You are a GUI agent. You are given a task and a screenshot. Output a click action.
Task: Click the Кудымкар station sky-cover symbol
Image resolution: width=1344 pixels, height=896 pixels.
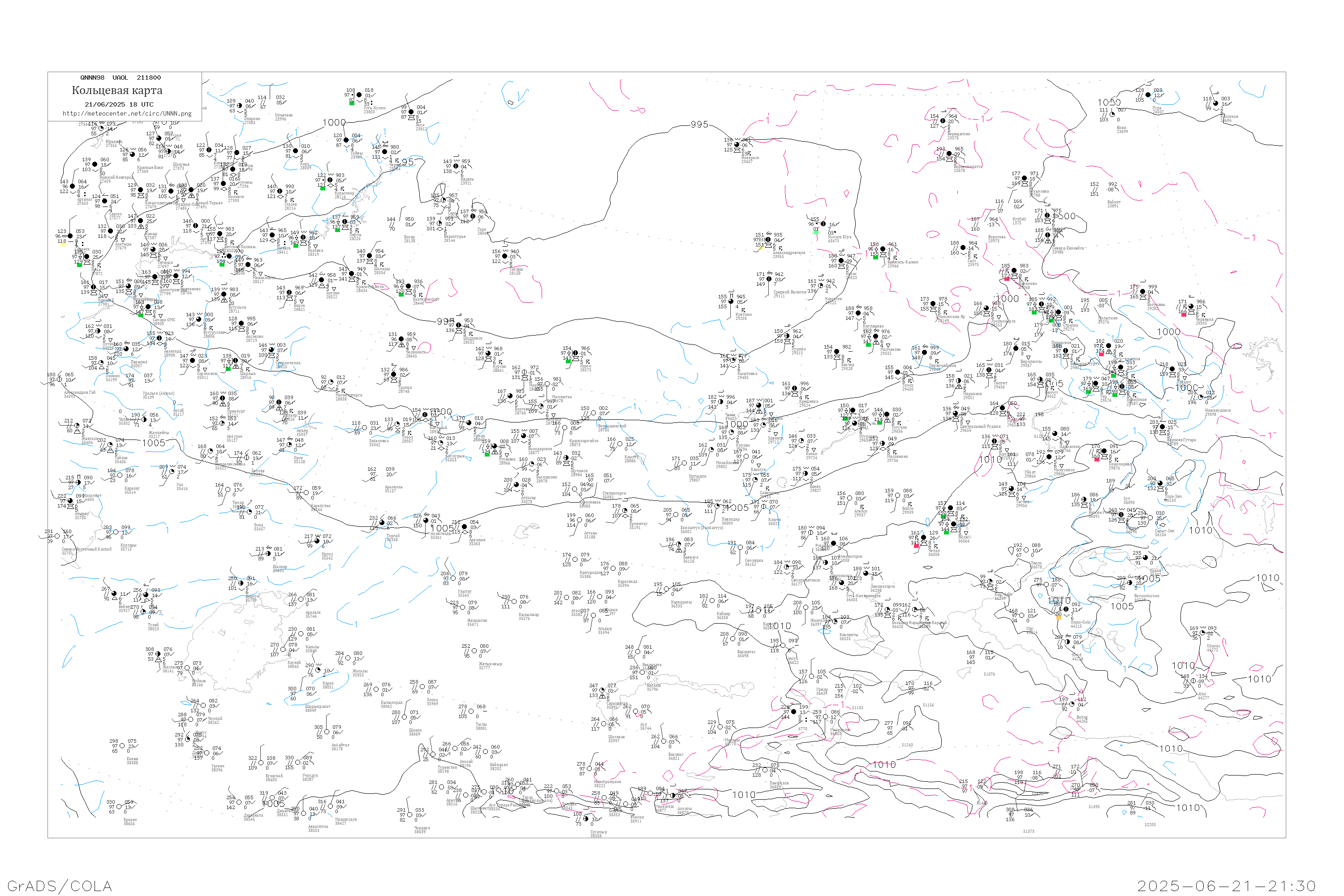330,180
